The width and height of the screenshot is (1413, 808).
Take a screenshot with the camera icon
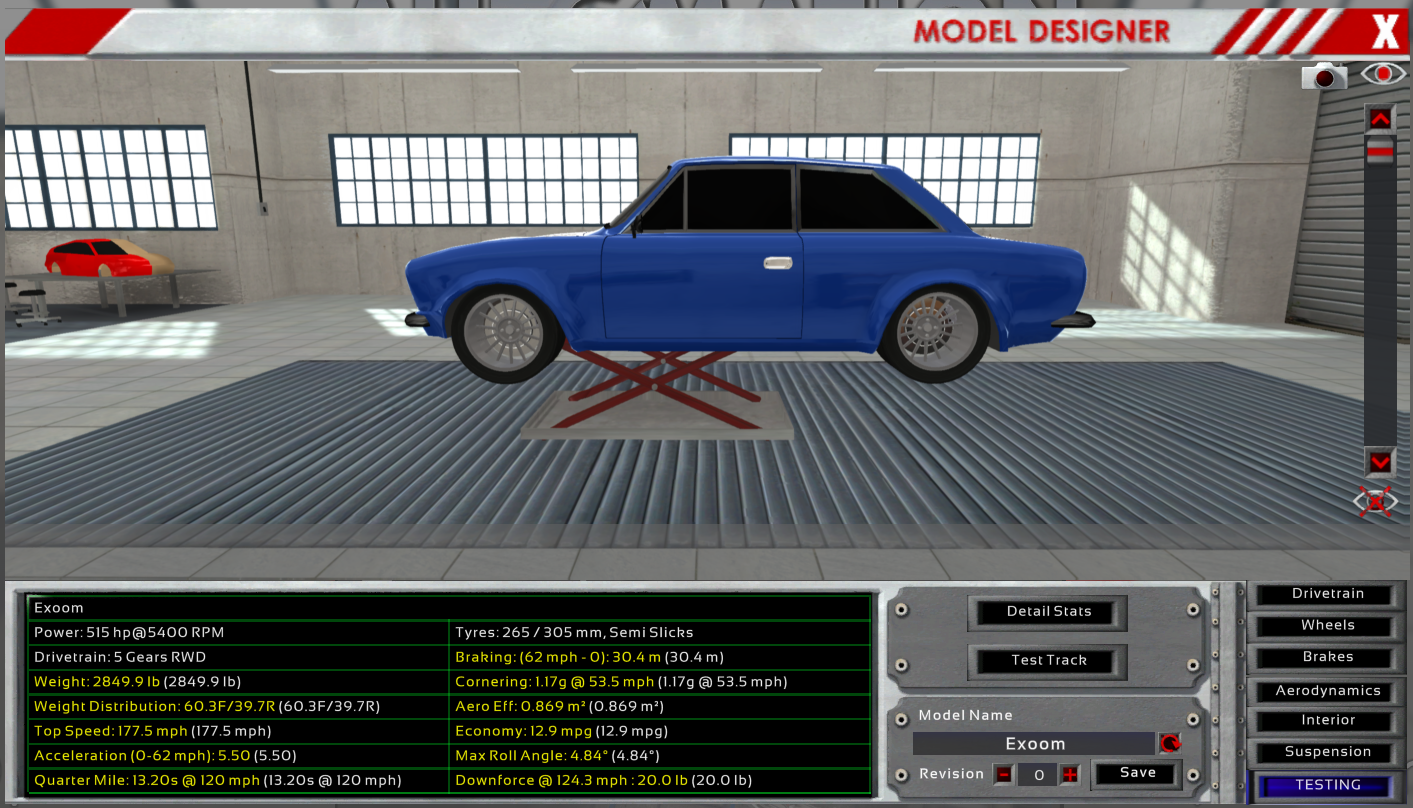(x=1323, y=75)
